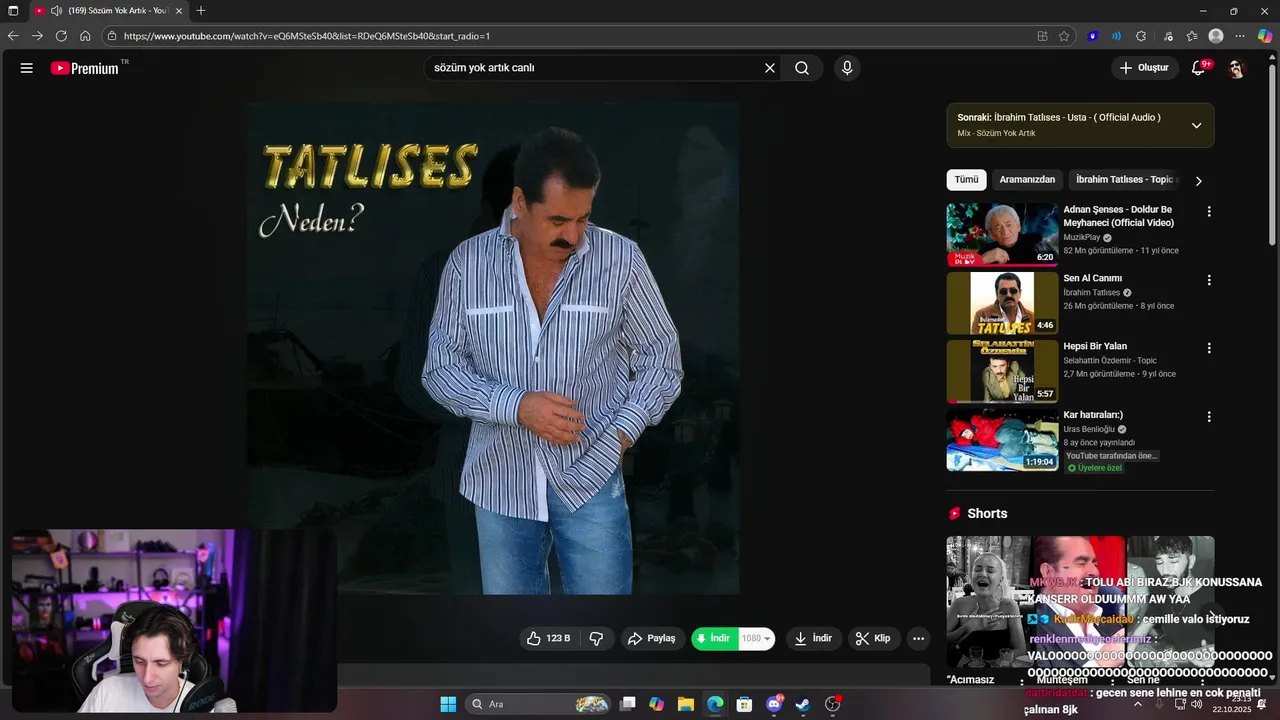Open options for Sen Al Canımı video
Viewport: 1280px width, 720px height.
[x=1209, y=280]
